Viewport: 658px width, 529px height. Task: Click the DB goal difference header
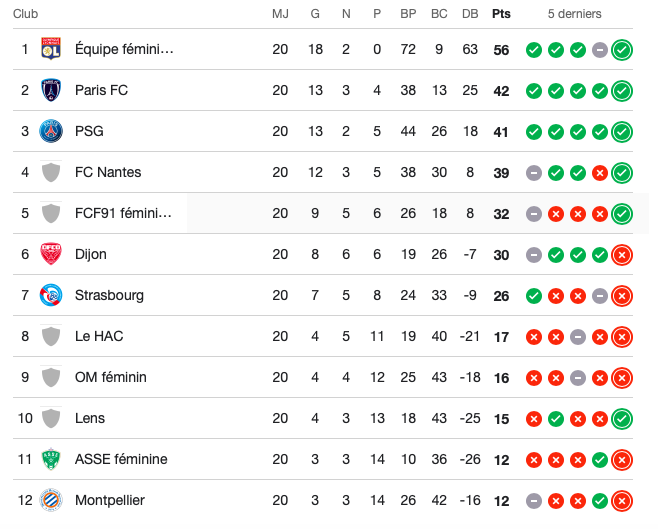point(470,15)
